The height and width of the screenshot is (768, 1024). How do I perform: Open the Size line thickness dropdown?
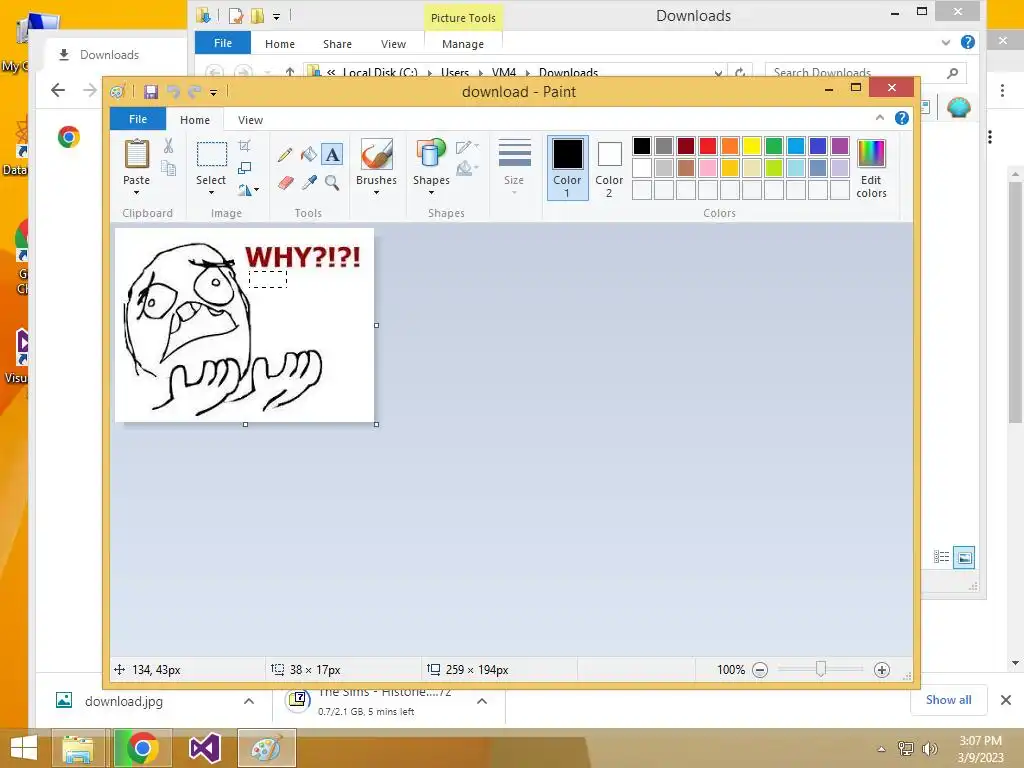[x=514, y=193]
